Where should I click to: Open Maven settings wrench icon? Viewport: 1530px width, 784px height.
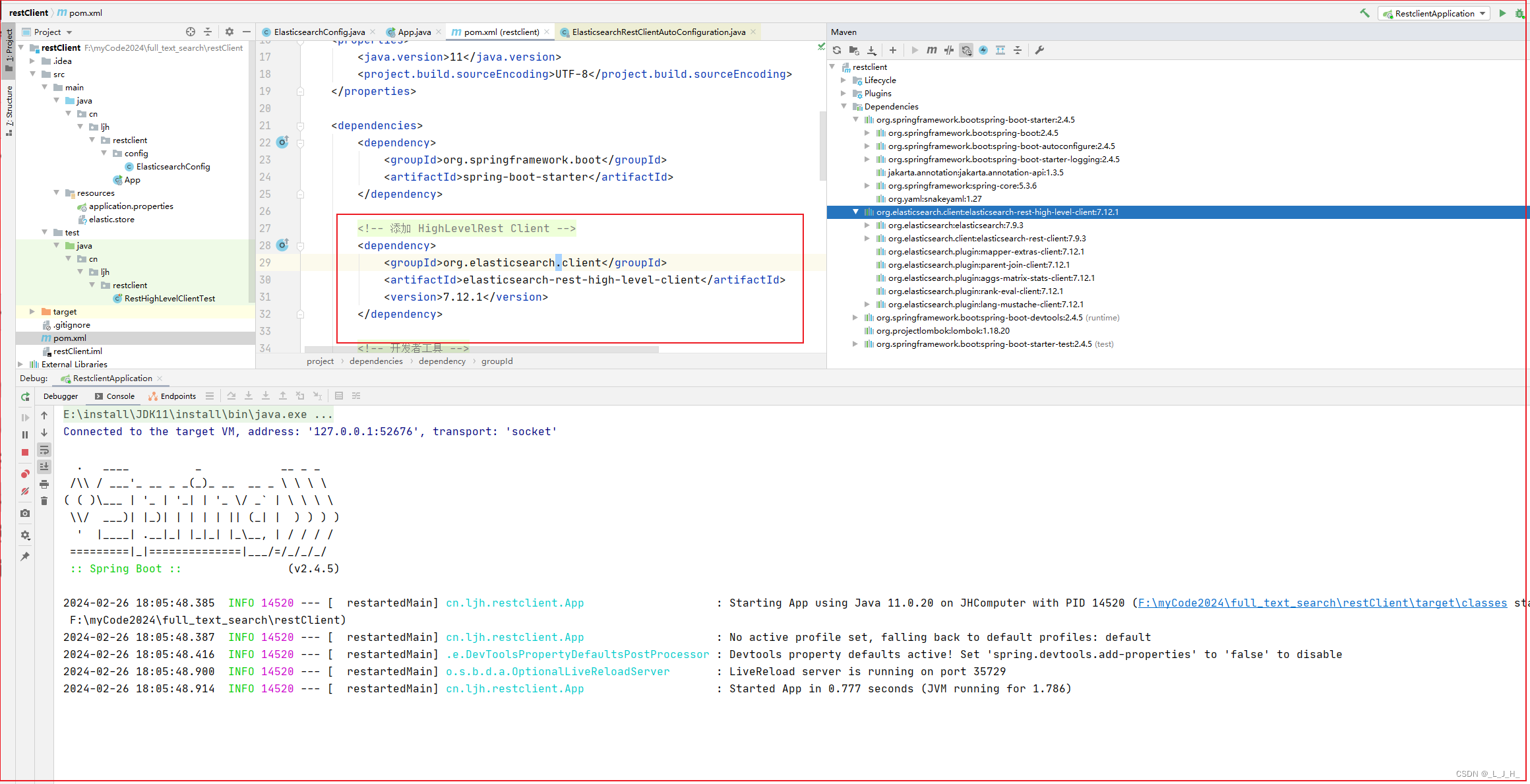[1039, 50]
